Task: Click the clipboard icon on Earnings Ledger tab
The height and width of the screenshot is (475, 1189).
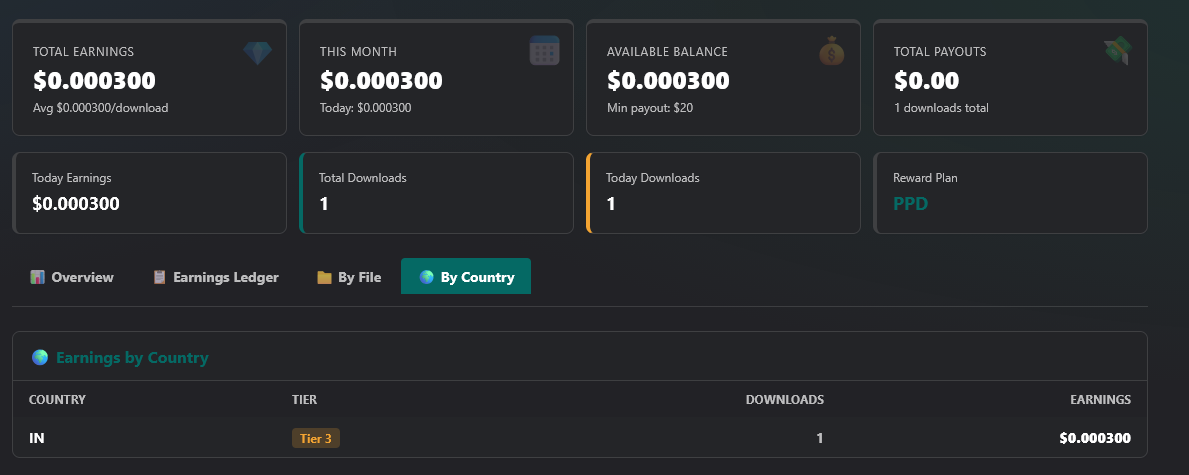Action: [x=159, y=277]
